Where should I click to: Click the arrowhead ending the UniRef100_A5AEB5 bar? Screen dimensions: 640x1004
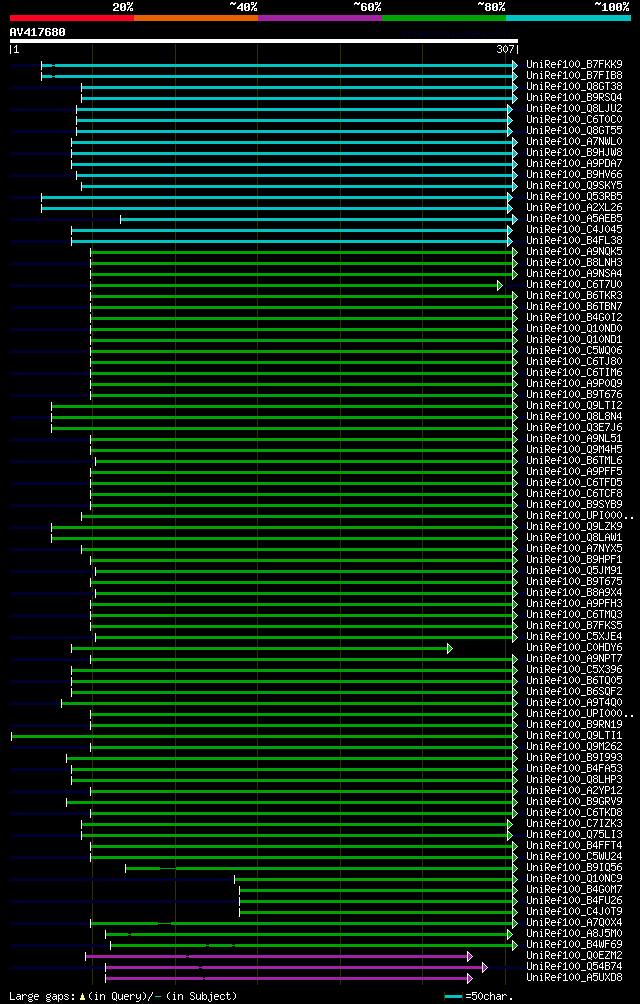pyautogui.click(x=515, y=219)
